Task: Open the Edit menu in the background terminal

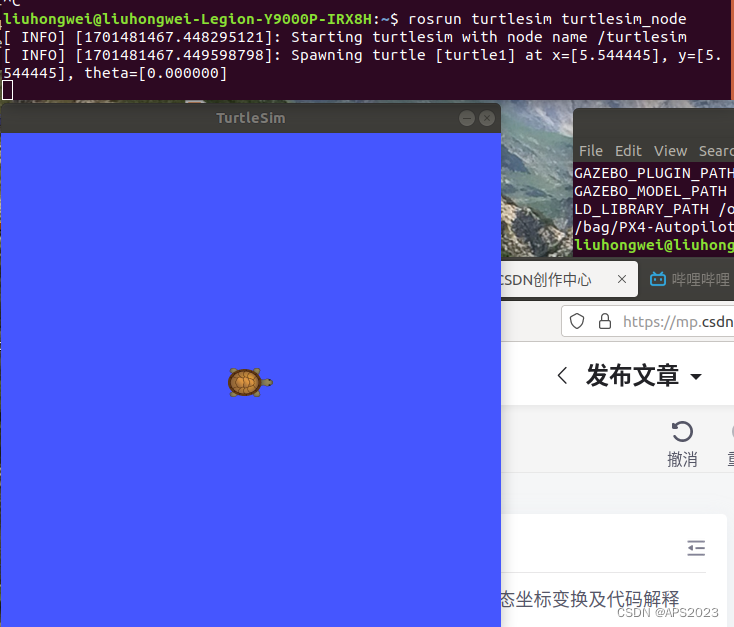Action: pos(628,151)
